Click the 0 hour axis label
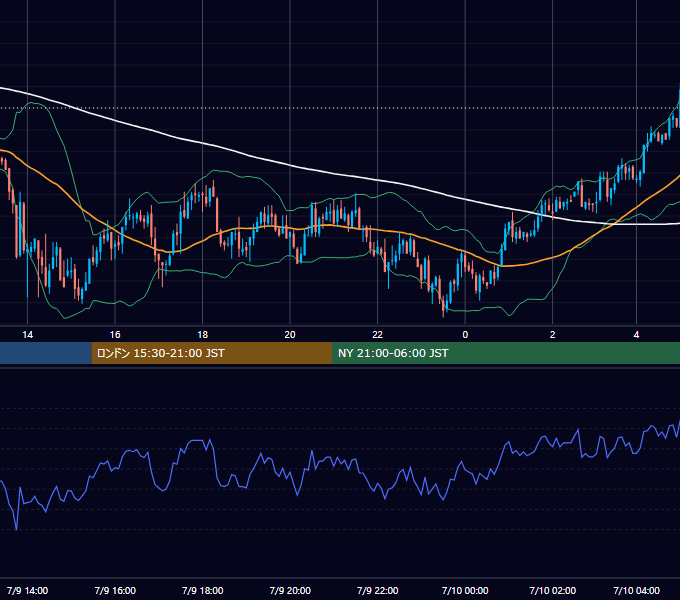680x600 pixels. click(x=465, y=335)
